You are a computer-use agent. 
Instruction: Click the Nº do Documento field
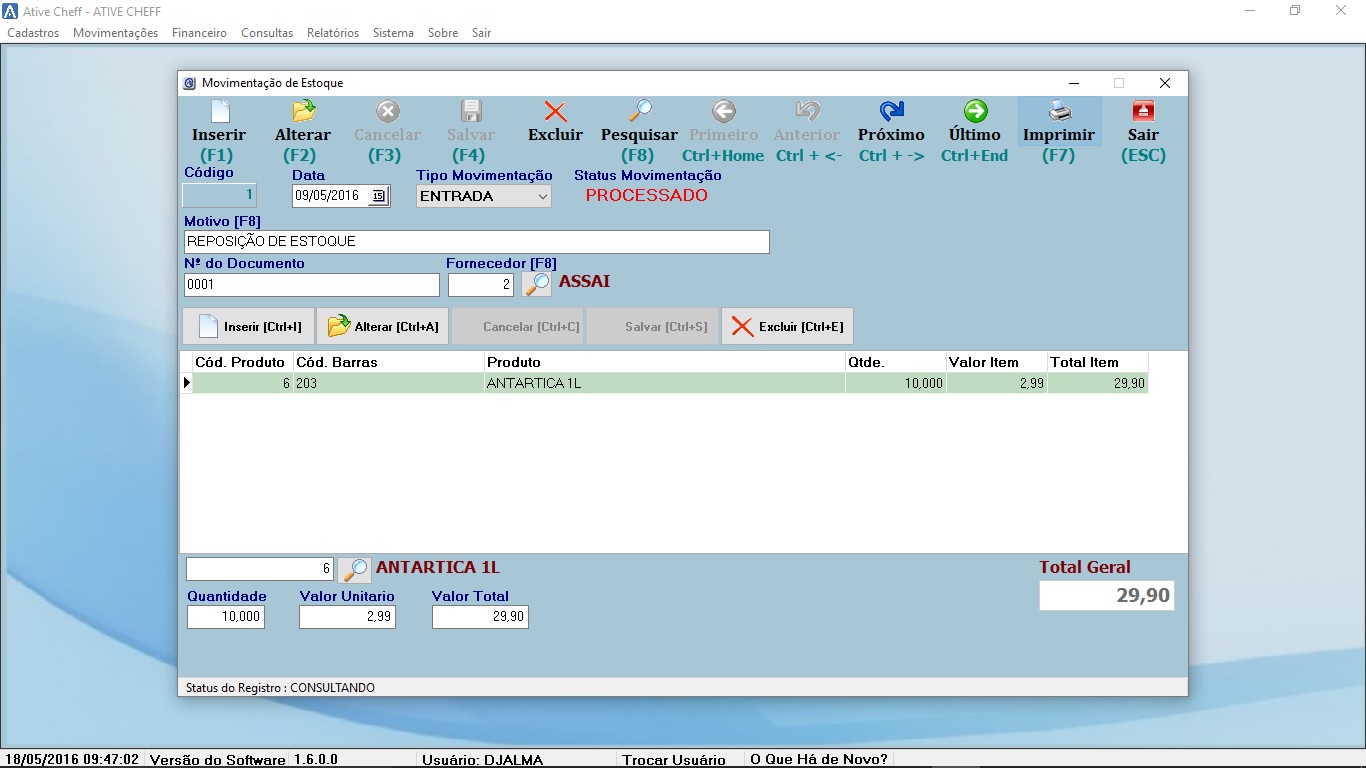coord(312,285)
